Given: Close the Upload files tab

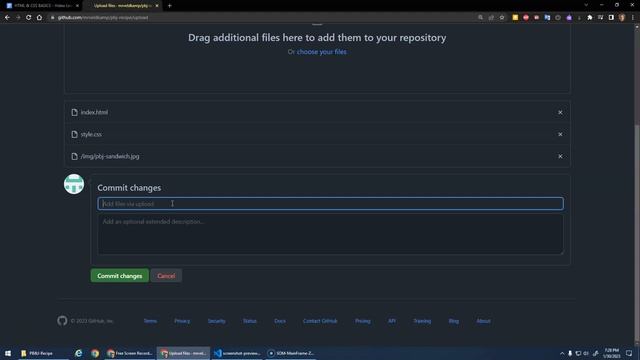Looking at the screenshot, I should (x=157, y=6).
